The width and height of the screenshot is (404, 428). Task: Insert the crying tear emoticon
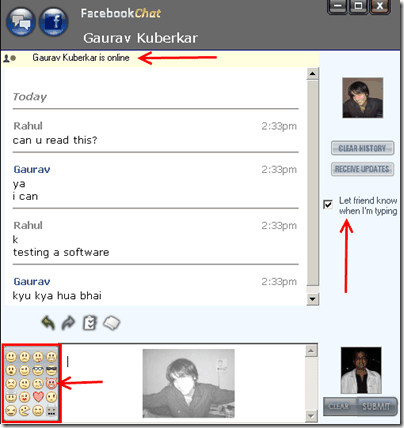(38, 384)
